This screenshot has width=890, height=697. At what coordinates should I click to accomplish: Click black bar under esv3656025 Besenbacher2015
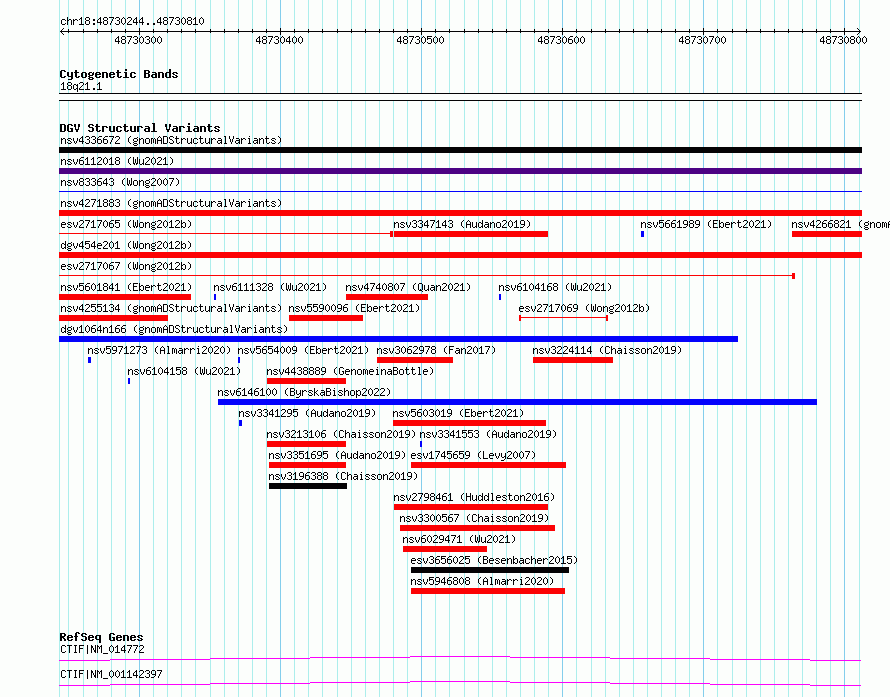(490, 570)
